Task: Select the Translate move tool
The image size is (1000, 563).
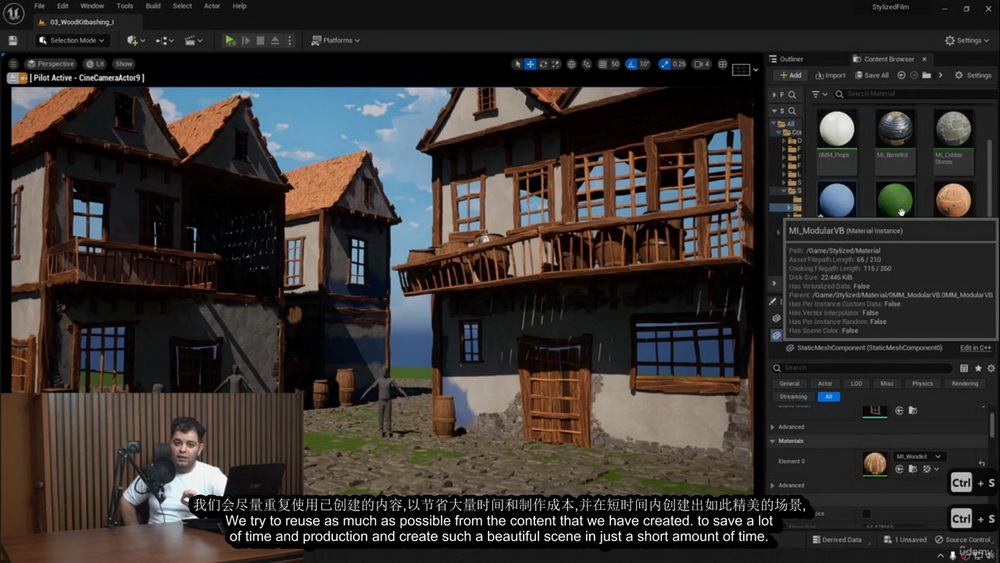Action: pos(530,64)
